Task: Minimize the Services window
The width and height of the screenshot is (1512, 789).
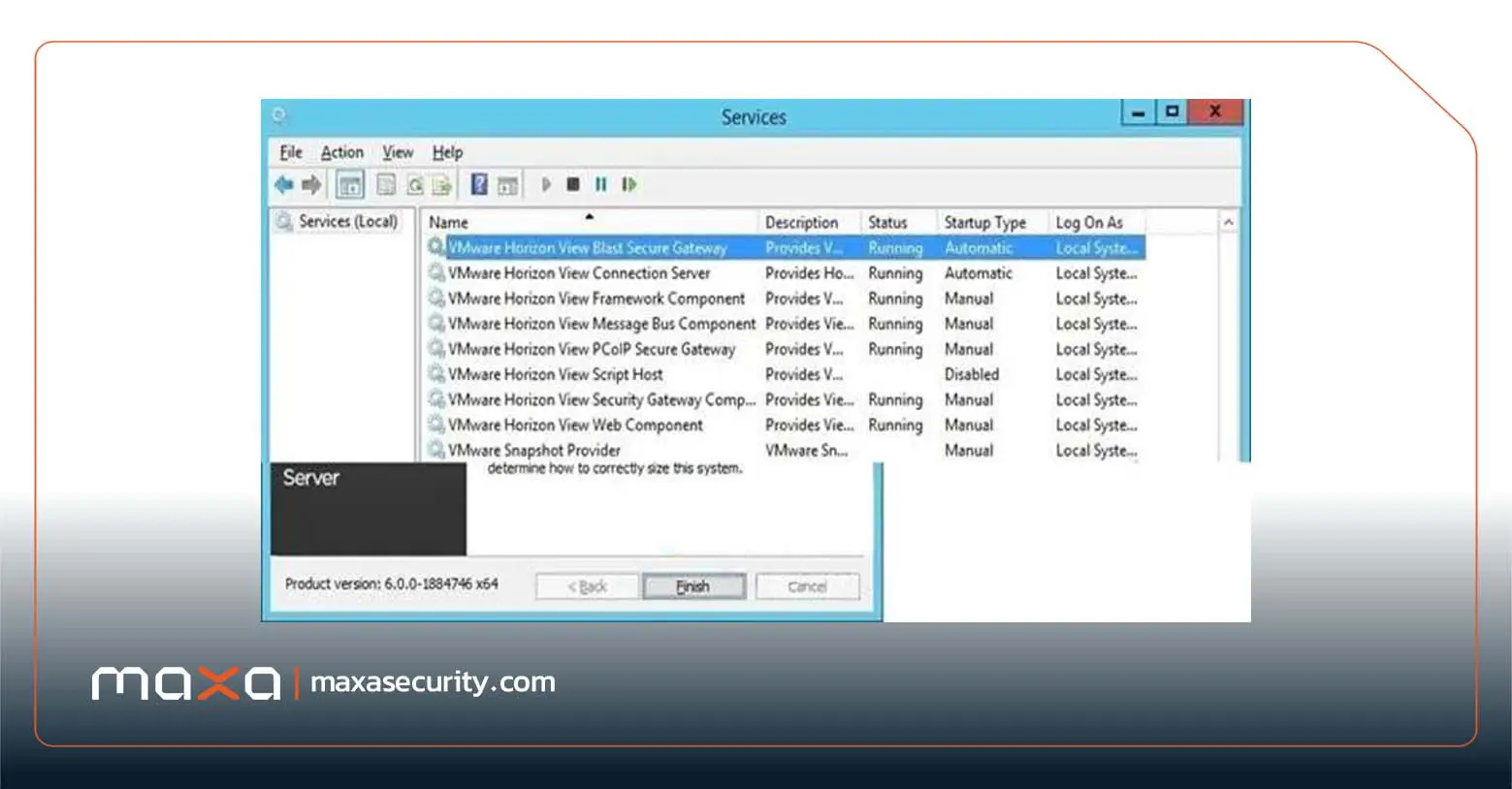Action: (1139, 112)
